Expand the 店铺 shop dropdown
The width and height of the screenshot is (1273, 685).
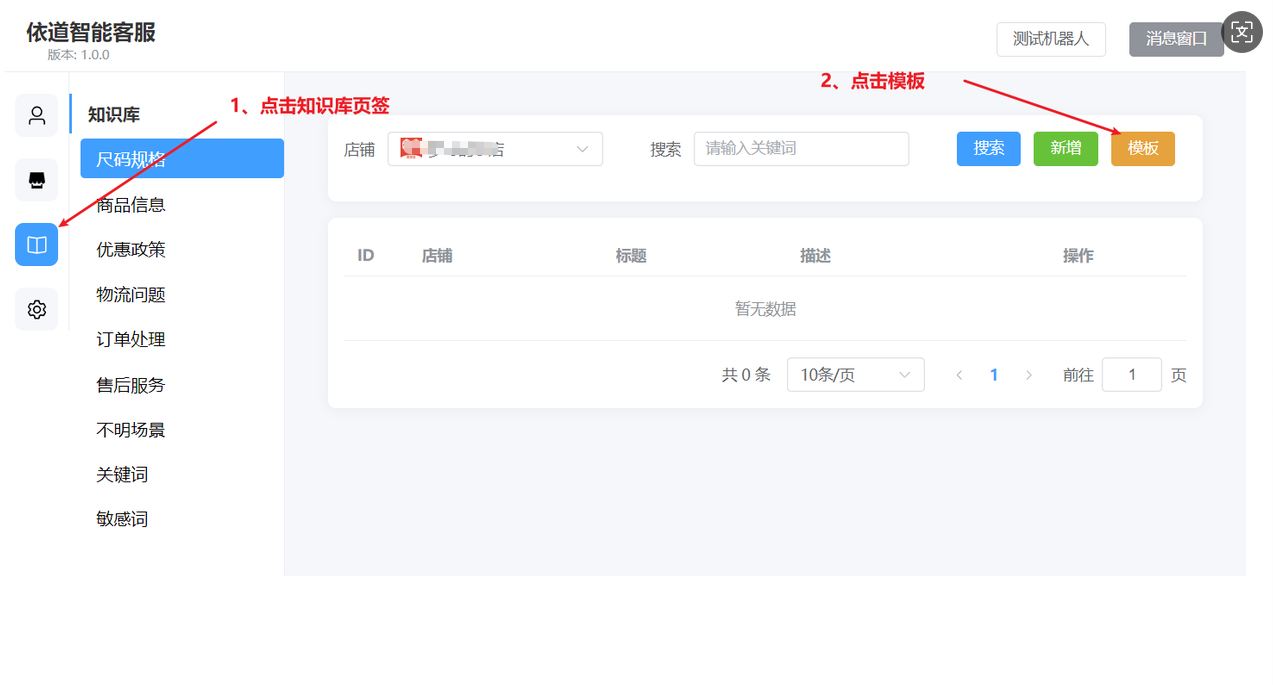point(495,149)
